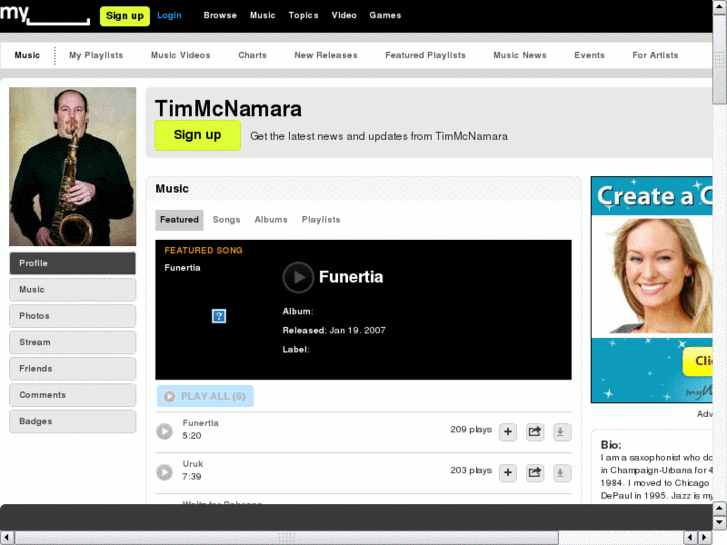The height and width of the screenshot is (545, 727).
Task: Open the Music menu in top bar
Action: 262,15
